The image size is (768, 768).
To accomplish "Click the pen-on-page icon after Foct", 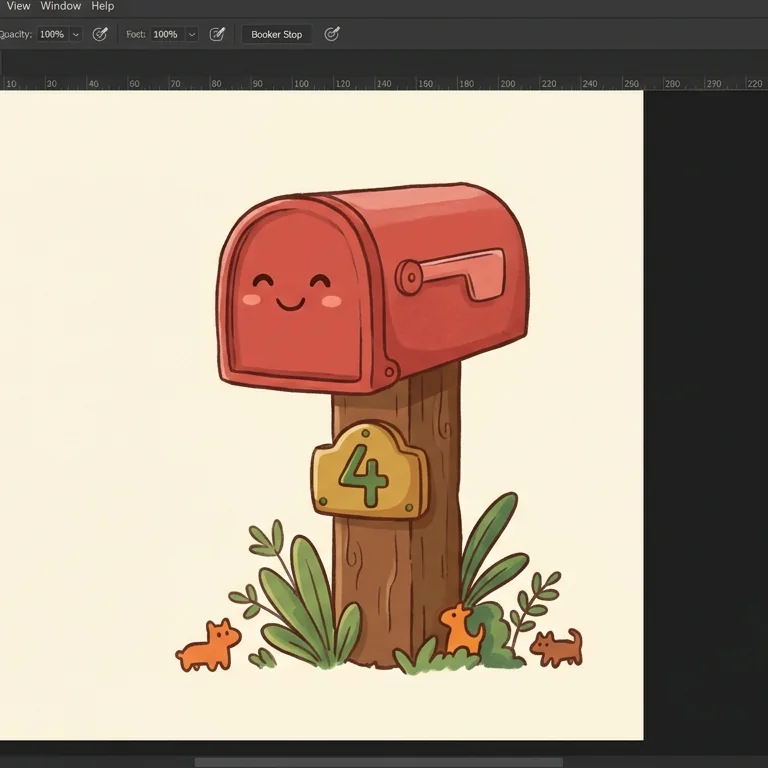I will coord(217,34).
